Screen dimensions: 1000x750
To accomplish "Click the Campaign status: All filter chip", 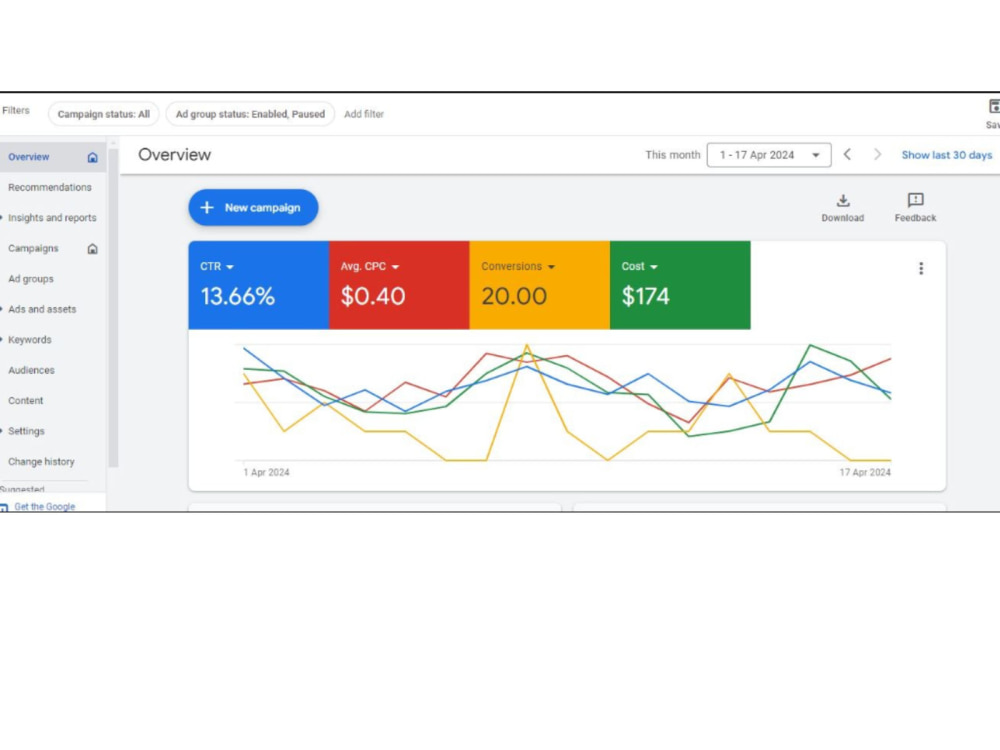I will (x=103, y=114).
